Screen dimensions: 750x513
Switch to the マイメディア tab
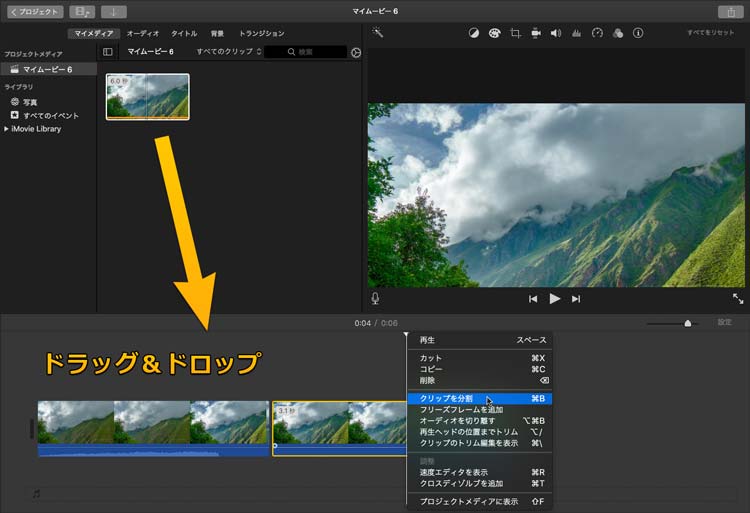click(94, 33)
